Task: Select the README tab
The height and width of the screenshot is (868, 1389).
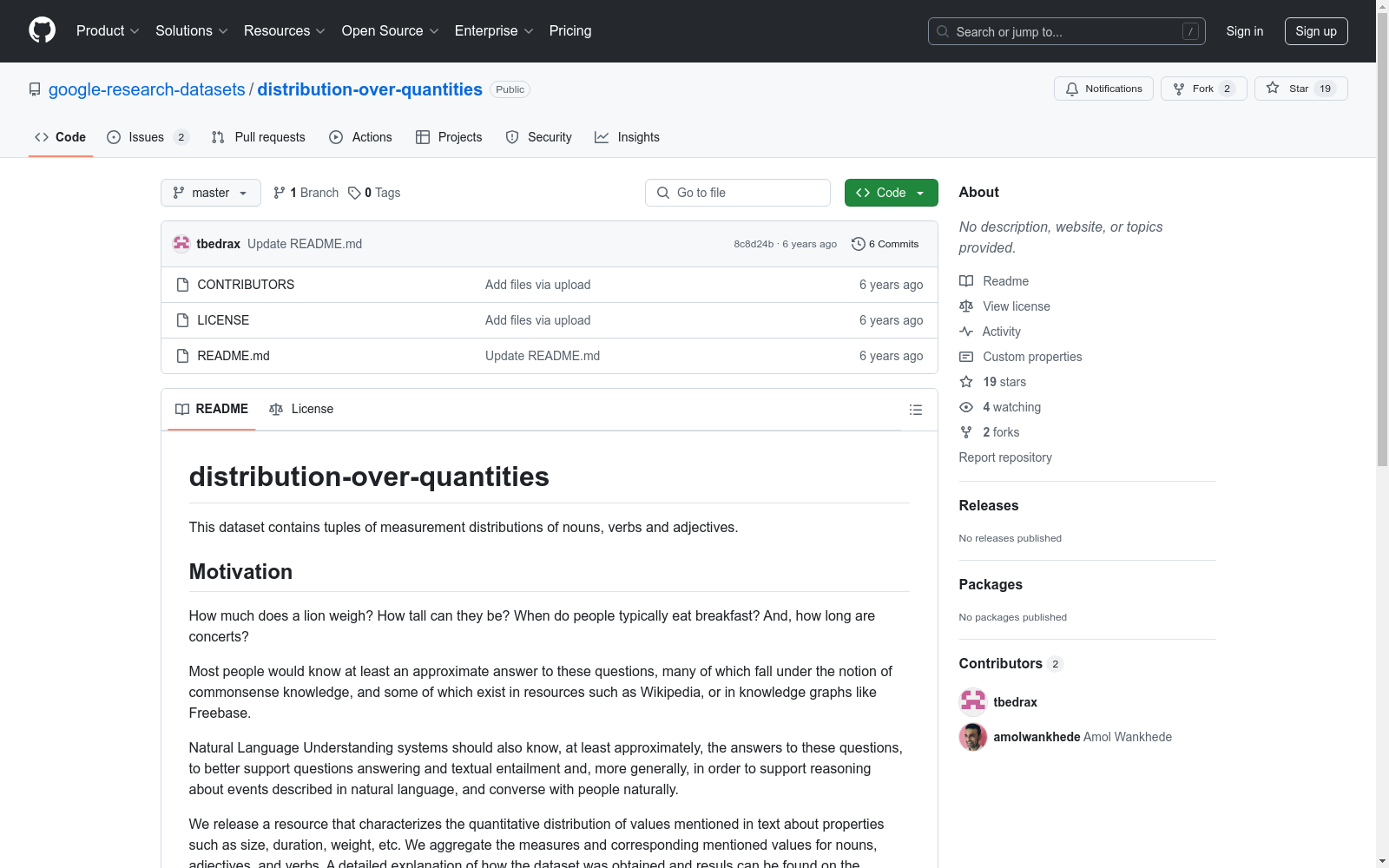Action: click(212, 409)
